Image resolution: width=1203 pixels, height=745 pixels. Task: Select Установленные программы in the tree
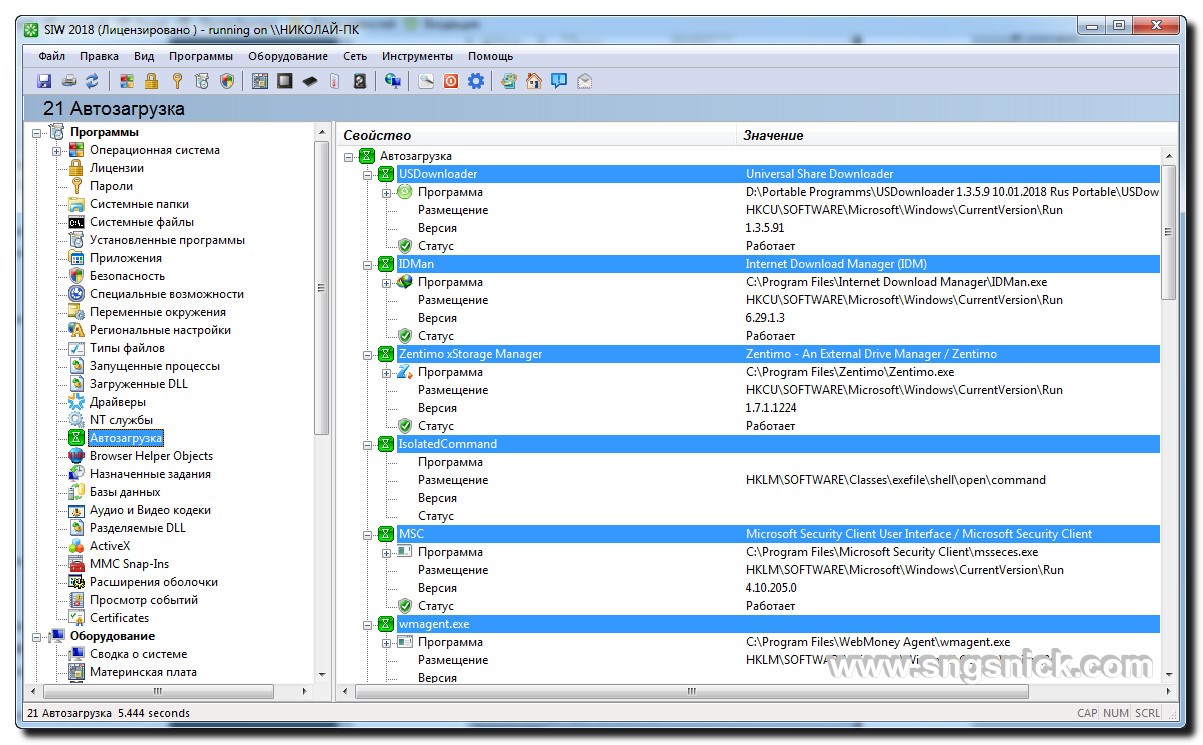coord(167,240)
